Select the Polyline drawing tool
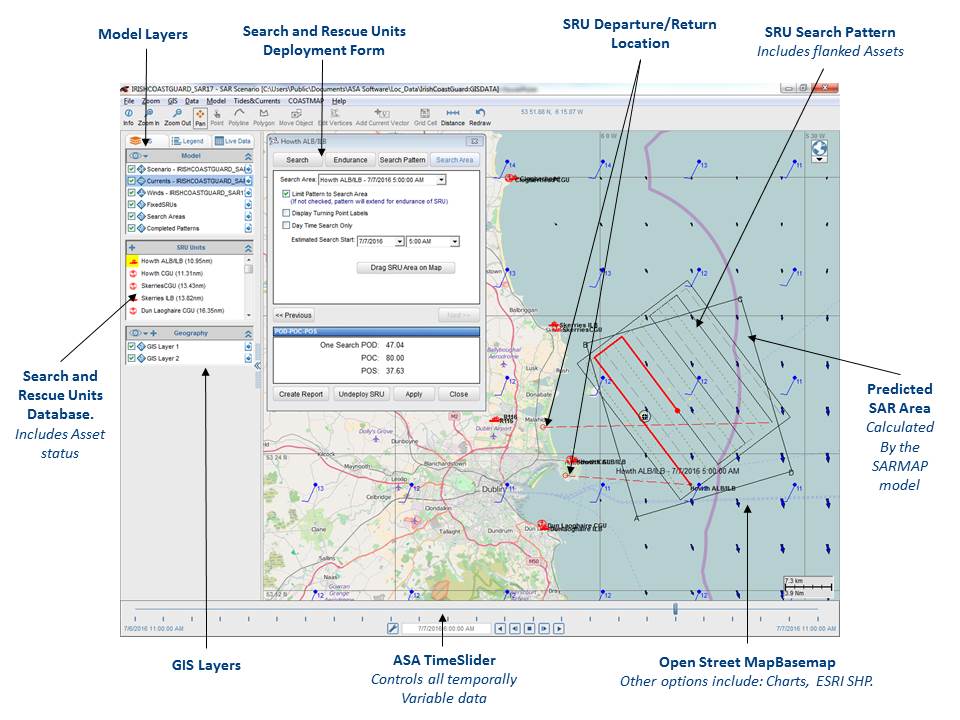 (239, 118)
